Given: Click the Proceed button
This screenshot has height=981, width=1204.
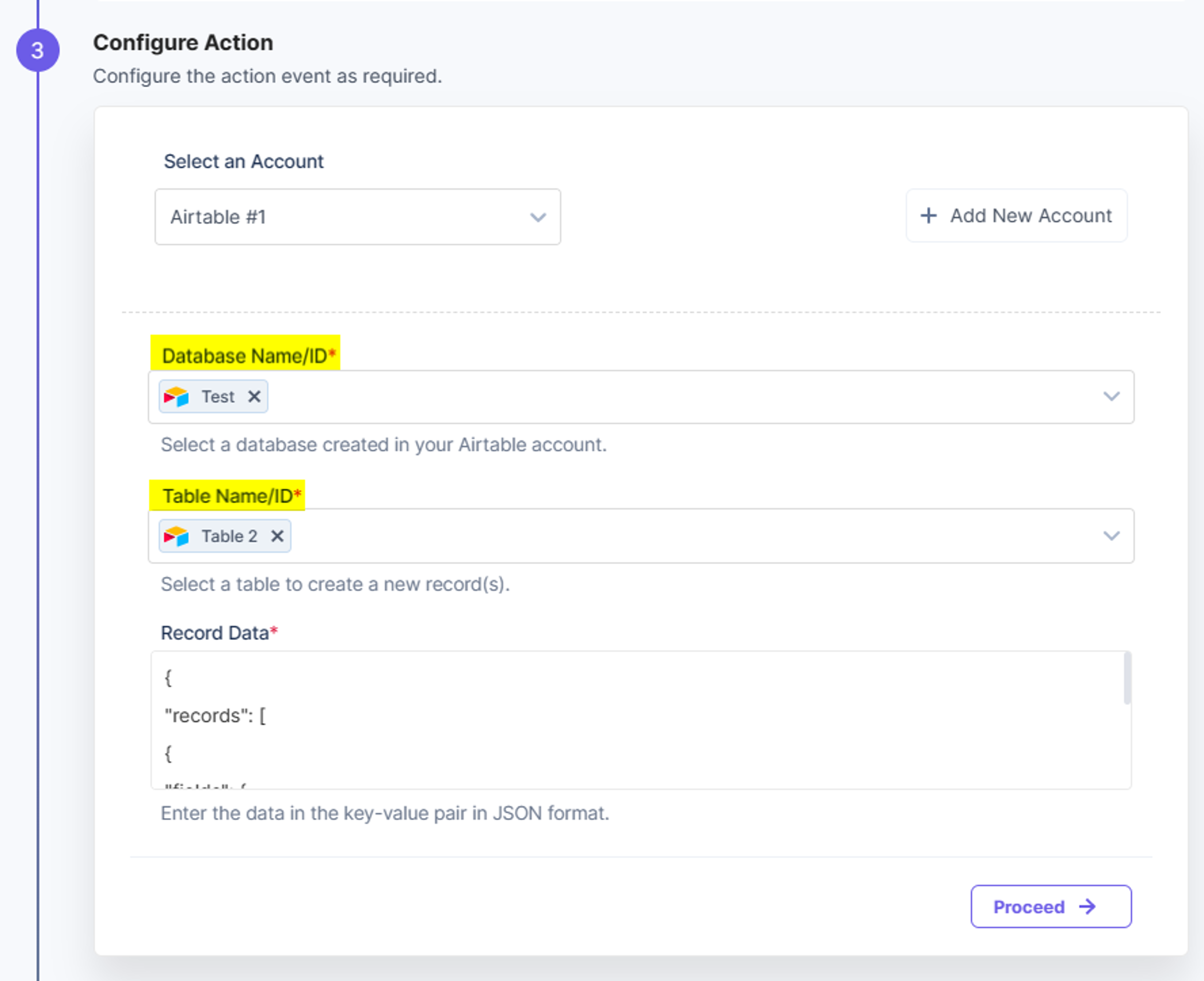Looking at the screenshot, I should click(x=1051, y=906).
